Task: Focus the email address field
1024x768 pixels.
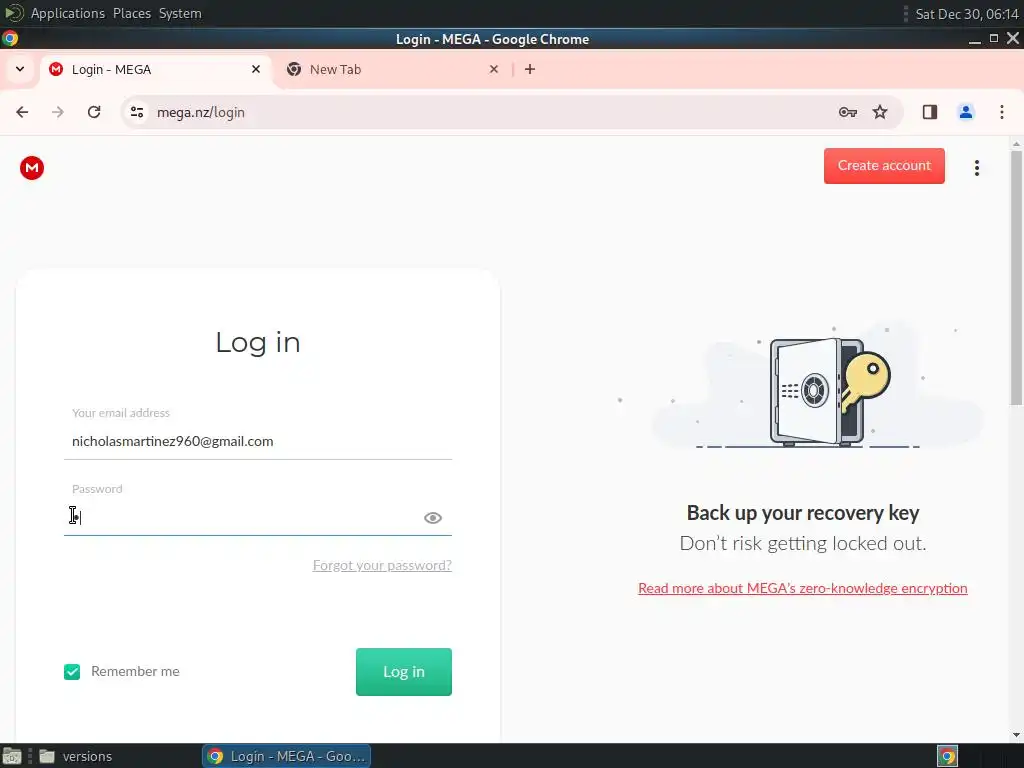Action: (257, 441)
